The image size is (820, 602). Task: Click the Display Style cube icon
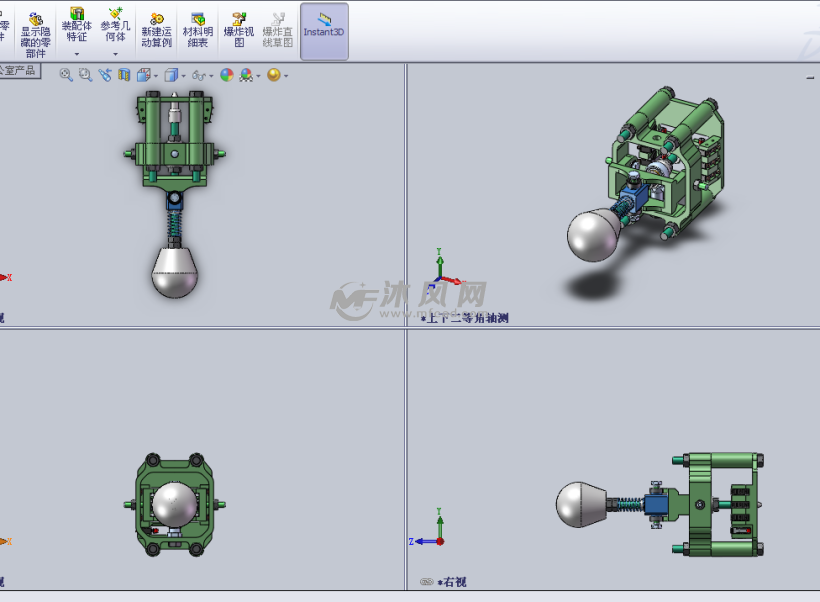pyautogui.click(x=171, y=75)
